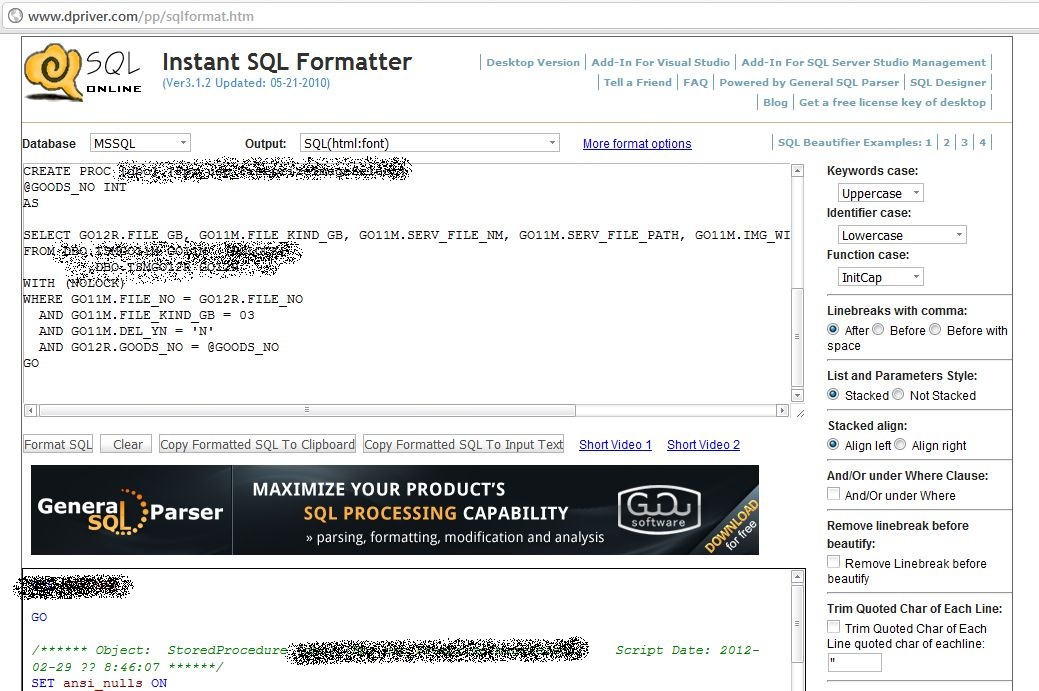Open SQL Beautifier Example 4

click(x=983, y=142)
